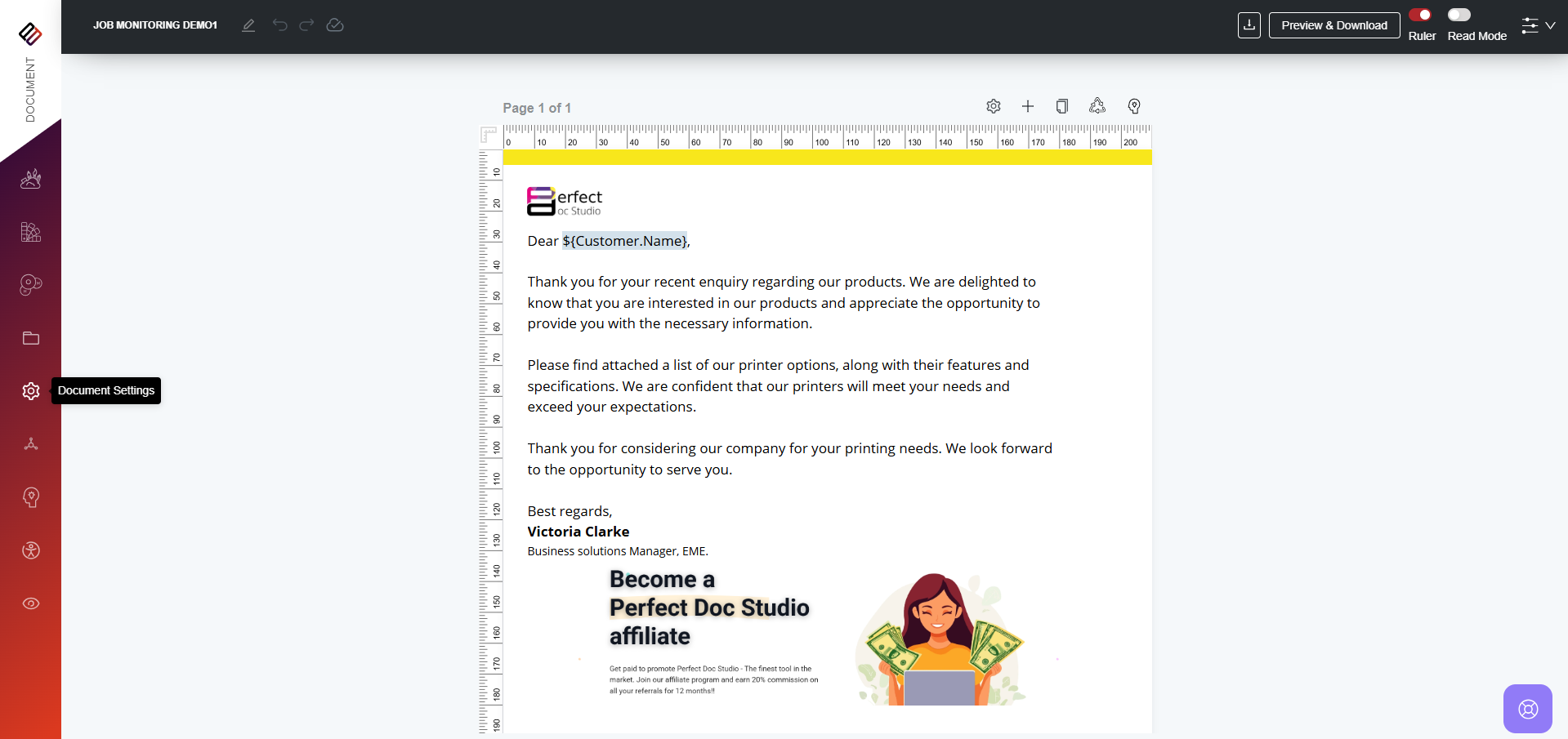Toggle the eye preview icon in sidebar
This screenshot has height=739, width=1568.
[x=31, y=603]
